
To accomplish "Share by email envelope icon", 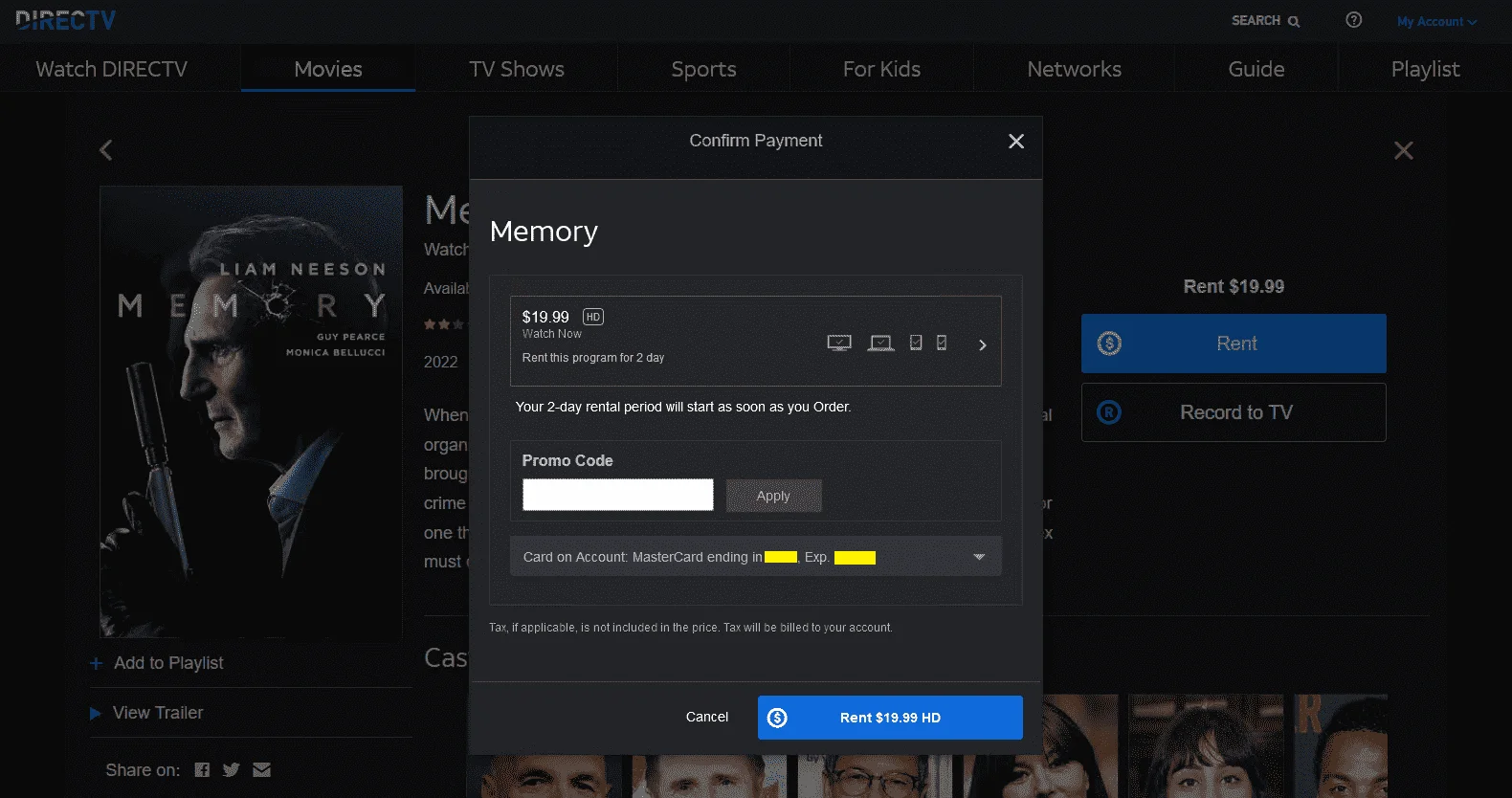I will (262, 769).
